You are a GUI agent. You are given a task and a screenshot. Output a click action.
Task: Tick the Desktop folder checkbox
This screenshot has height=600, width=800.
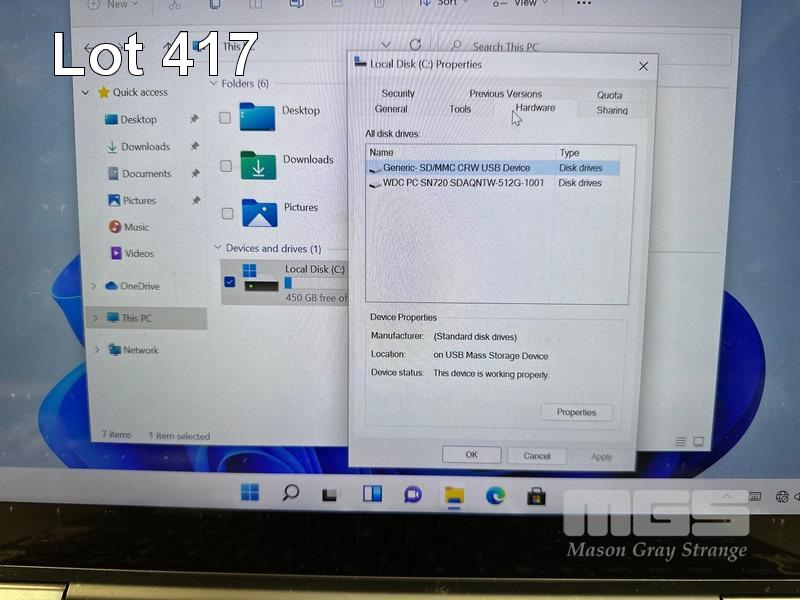coord(225,118)
